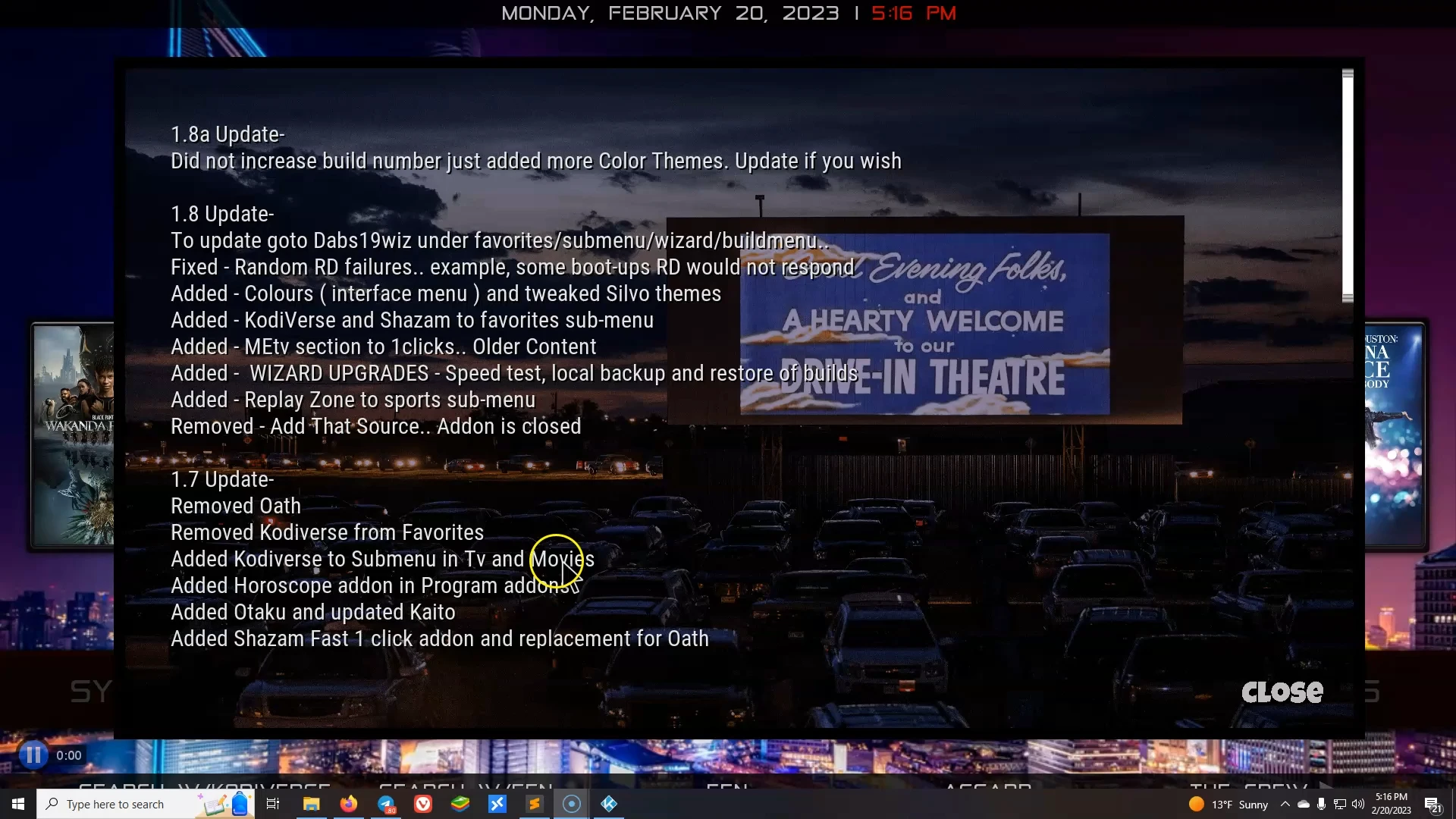Open the blue X app in the taskbar

tap(497, 804)
